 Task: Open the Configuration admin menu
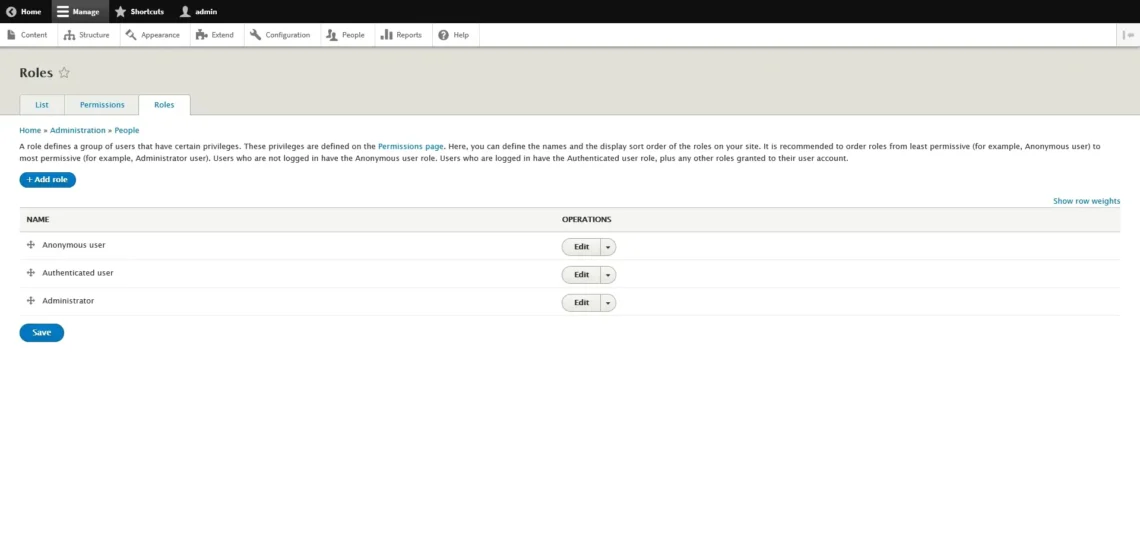tap(281, 35)
